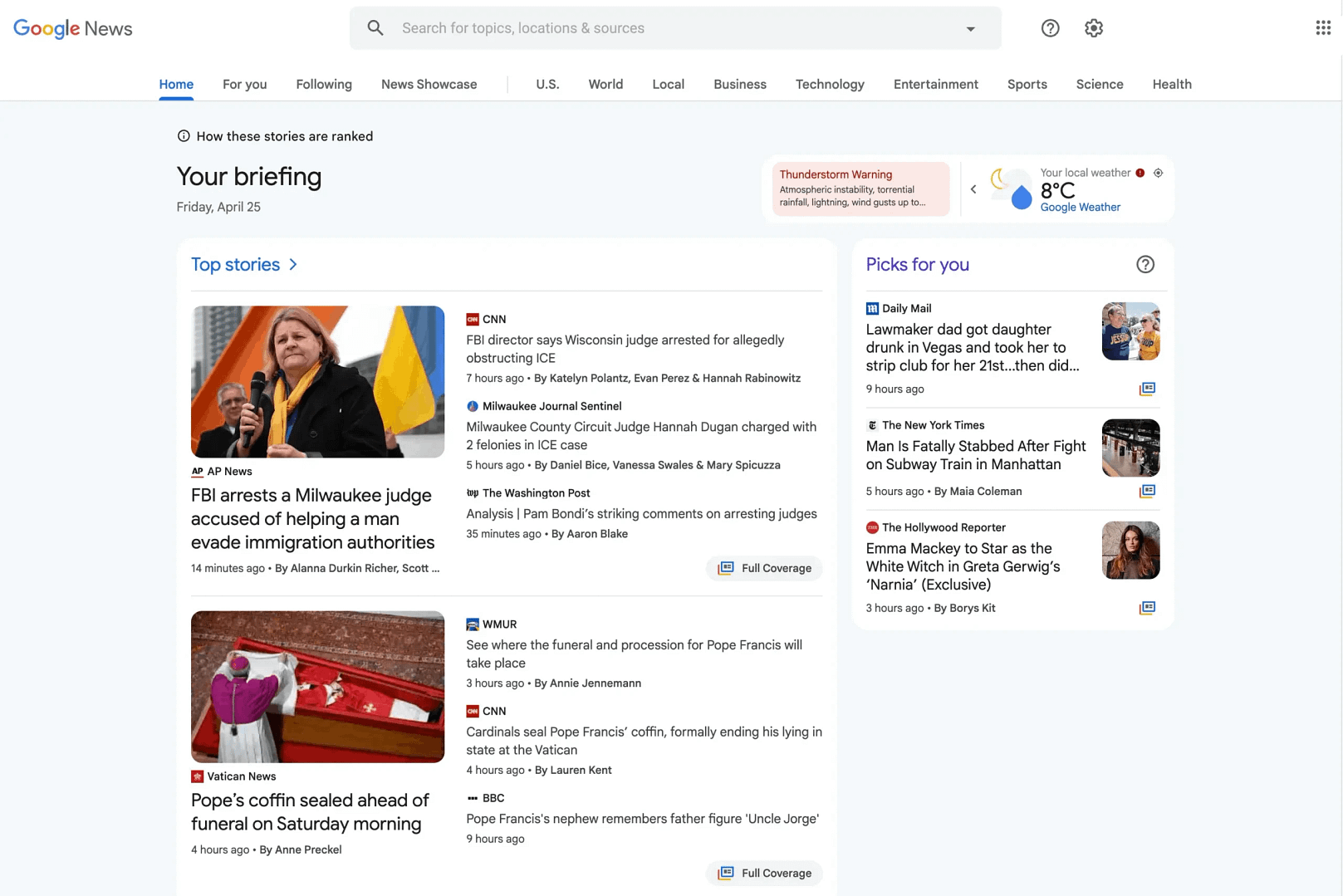Open the Following tab

click(324, 85)
